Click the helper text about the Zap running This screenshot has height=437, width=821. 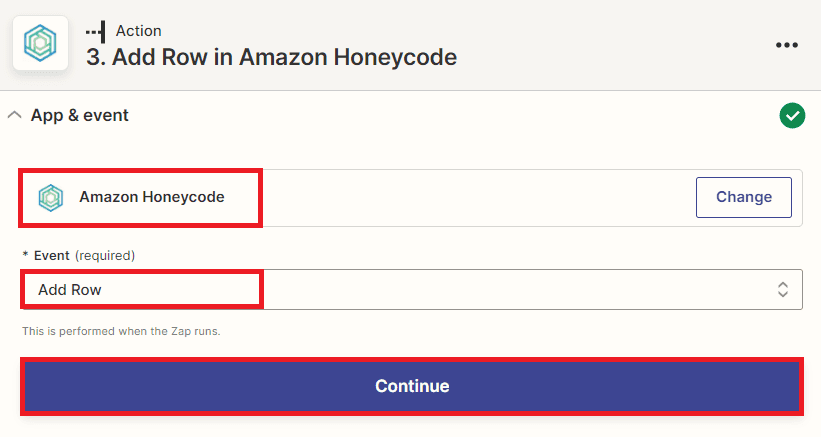pos(121,331)
